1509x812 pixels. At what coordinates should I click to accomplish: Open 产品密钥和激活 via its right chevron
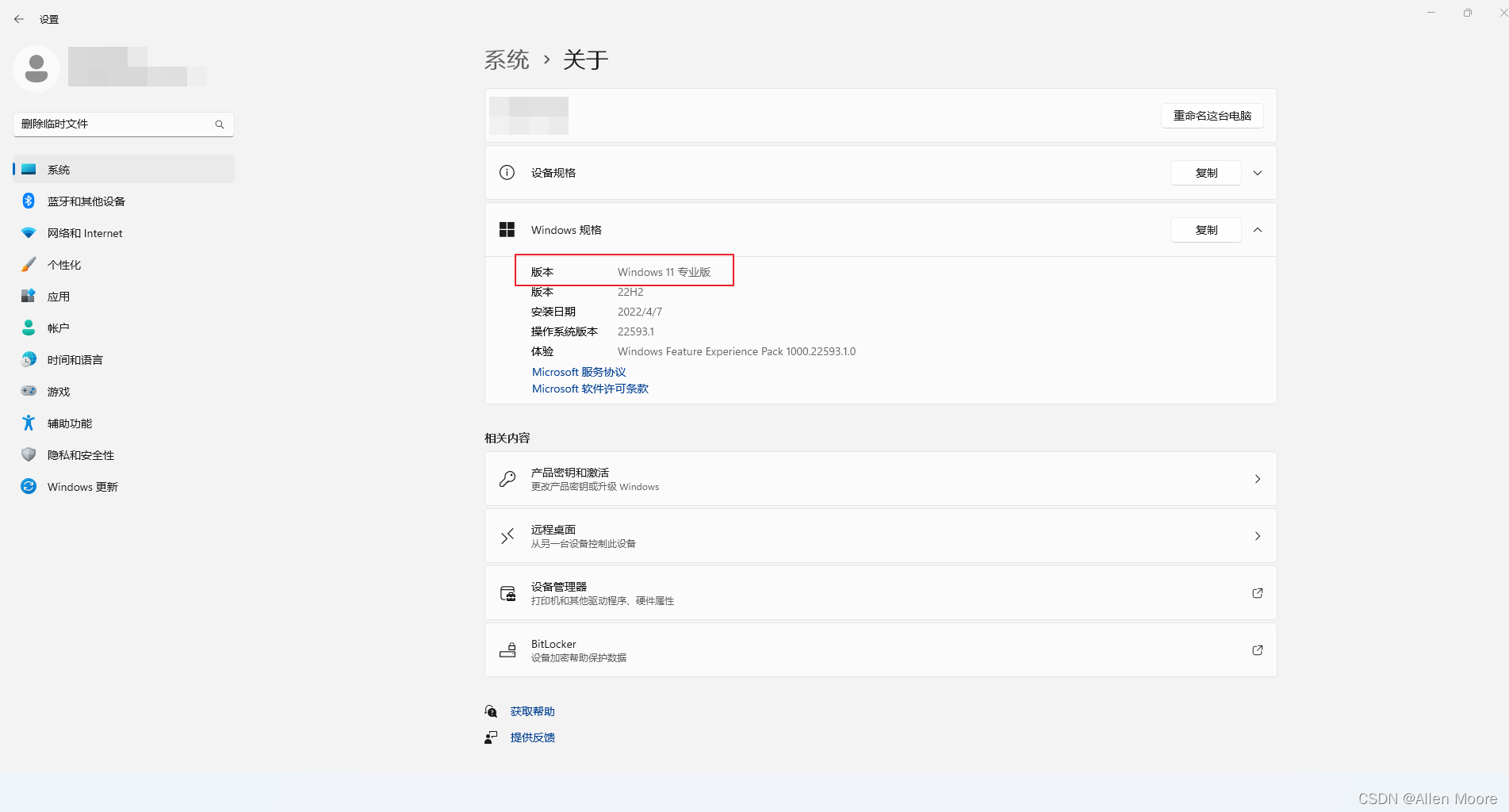click(1258, 479)
